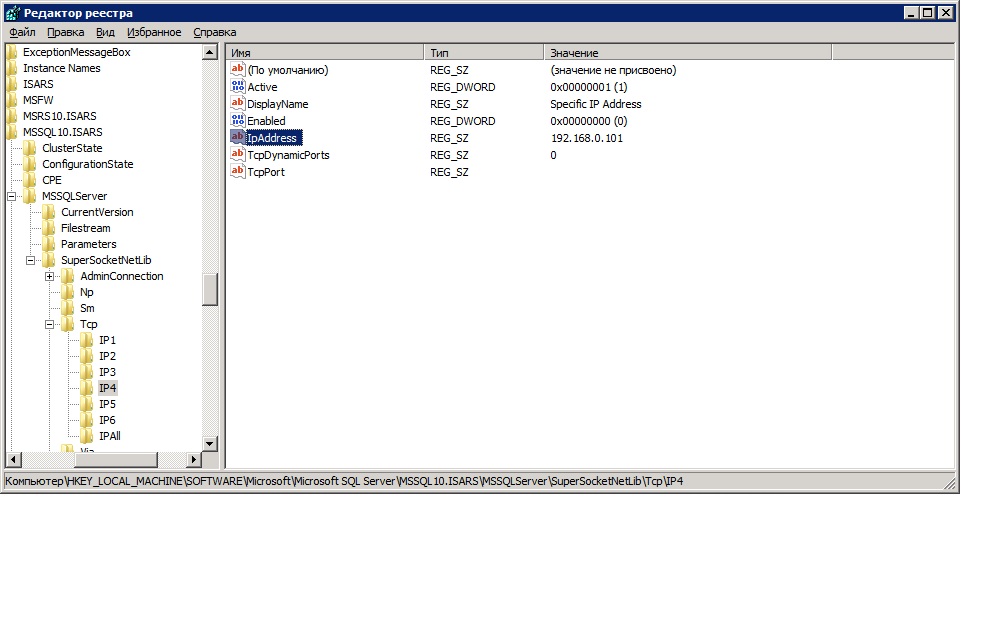Click the DWORD icon of Active value
1008x630 pixels.
238,86
